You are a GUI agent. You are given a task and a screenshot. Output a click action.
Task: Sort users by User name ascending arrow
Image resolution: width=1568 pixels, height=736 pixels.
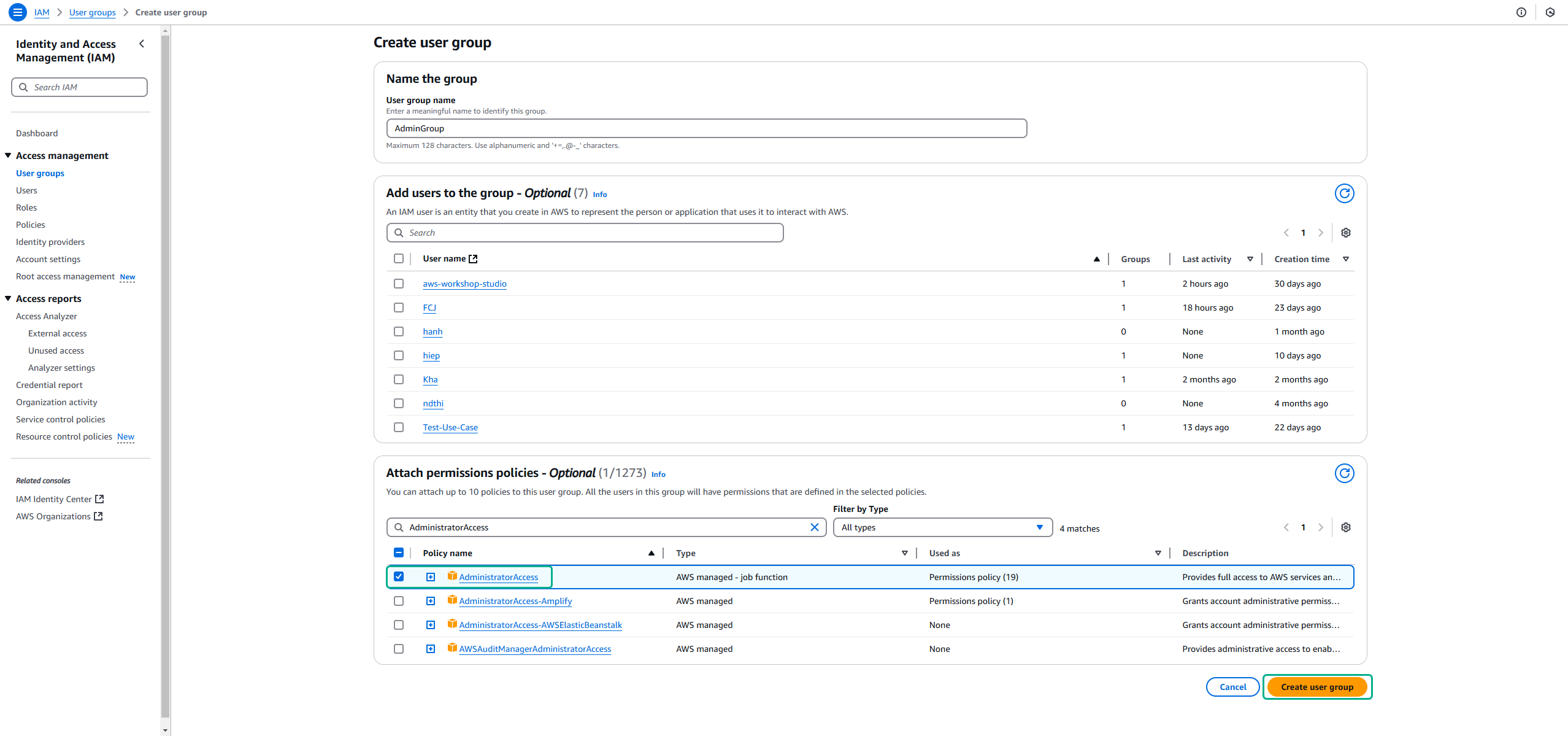tap(1096, 259)
